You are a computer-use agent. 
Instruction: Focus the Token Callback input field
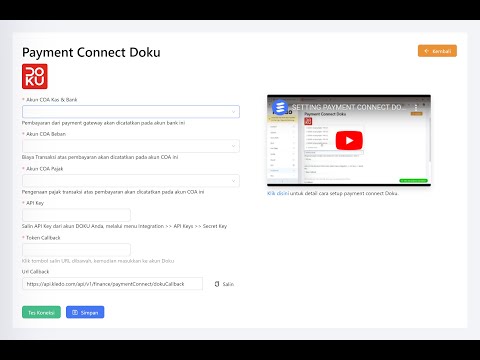tap(76, 250)
